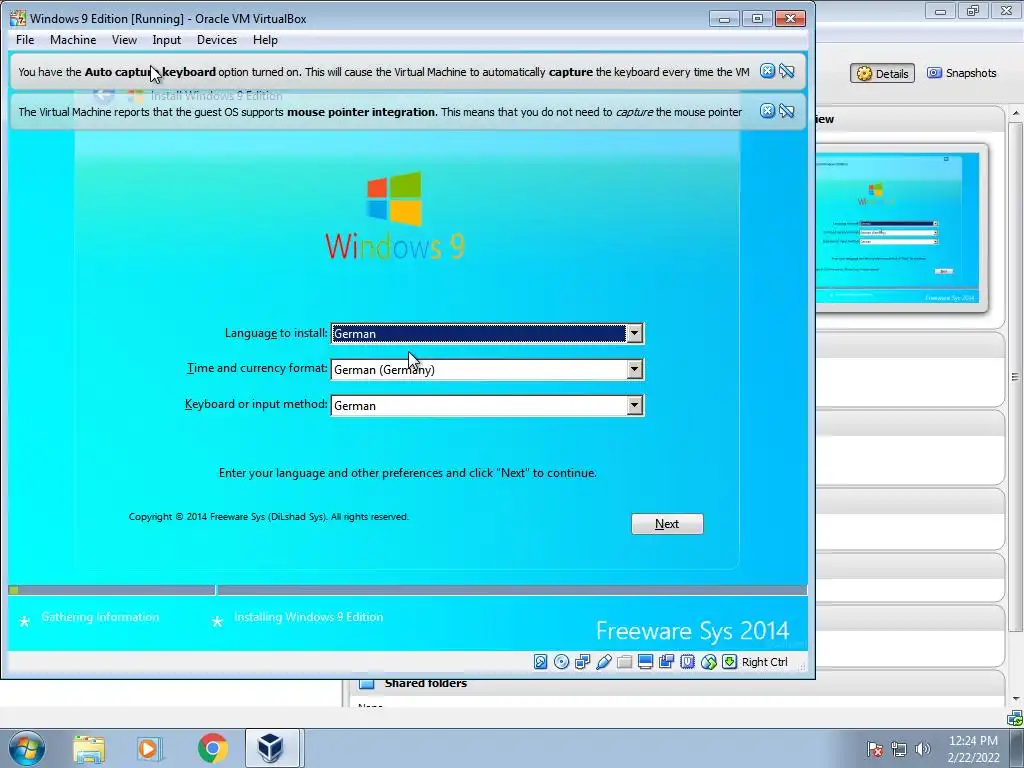Restore down the VirtualBox Manager window
The image size is (1024, 768).
coord(973,10)
